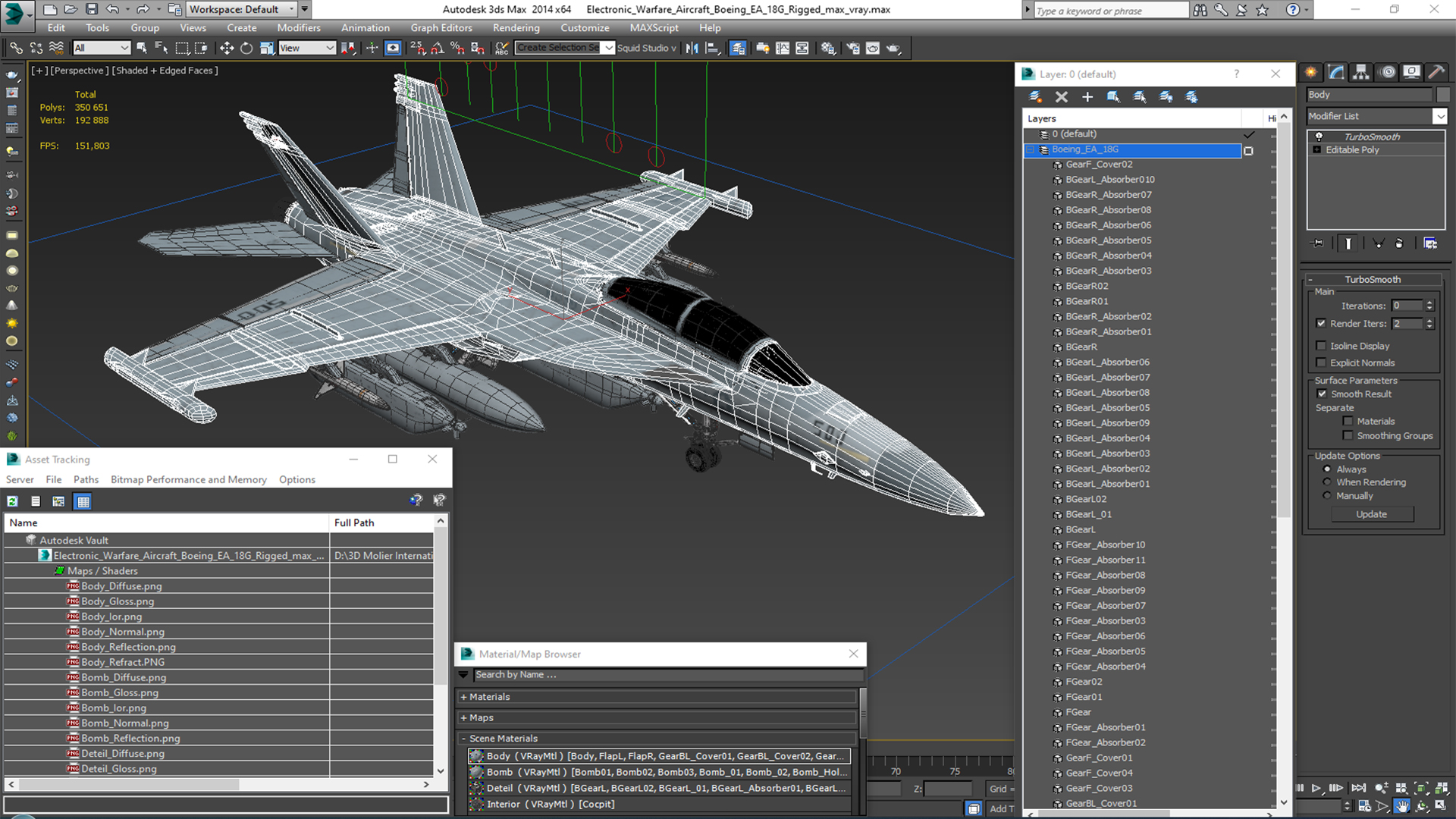The width and height of the screenshot is (1456, 819).
Task: Activate the Select and Move tool
Action: point(226,48)
